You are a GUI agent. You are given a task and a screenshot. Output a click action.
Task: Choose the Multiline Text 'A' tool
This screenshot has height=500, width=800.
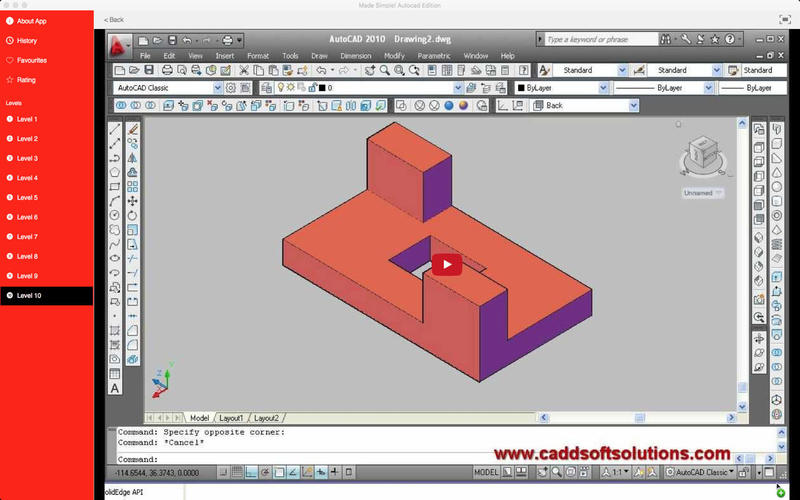tap(115, 387)
